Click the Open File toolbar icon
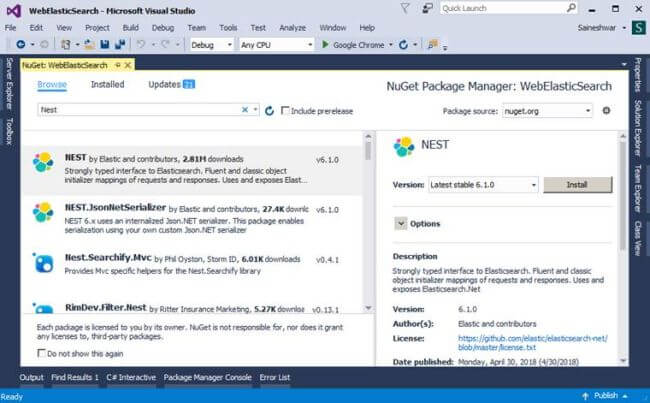 89,44
